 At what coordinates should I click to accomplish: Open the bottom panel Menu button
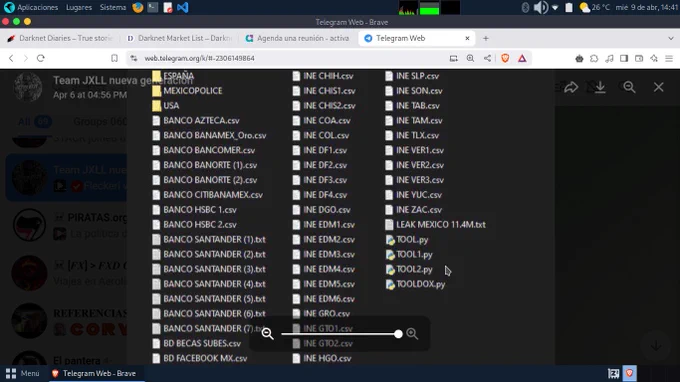tap(23, 373)
